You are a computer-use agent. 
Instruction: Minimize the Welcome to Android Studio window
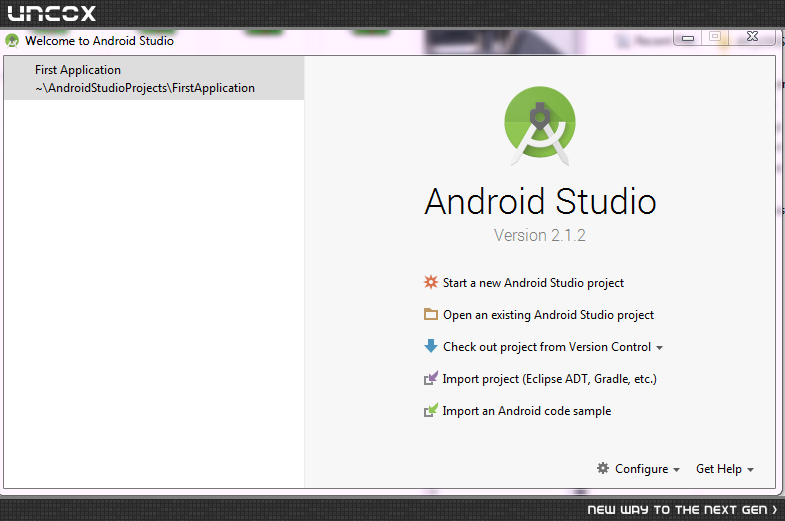[688, 38]
